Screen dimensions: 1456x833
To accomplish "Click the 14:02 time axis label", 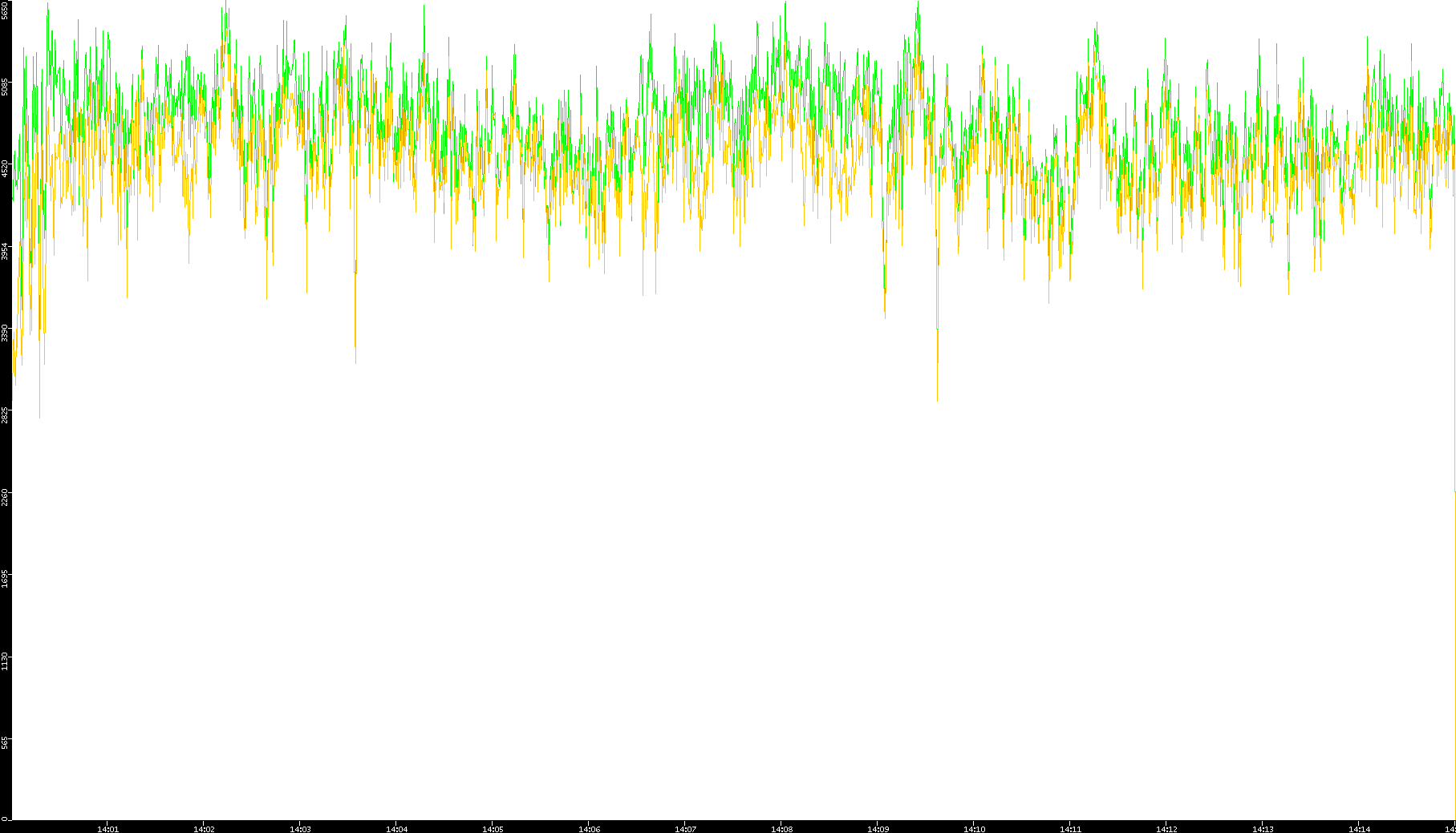I will [204, 829].
